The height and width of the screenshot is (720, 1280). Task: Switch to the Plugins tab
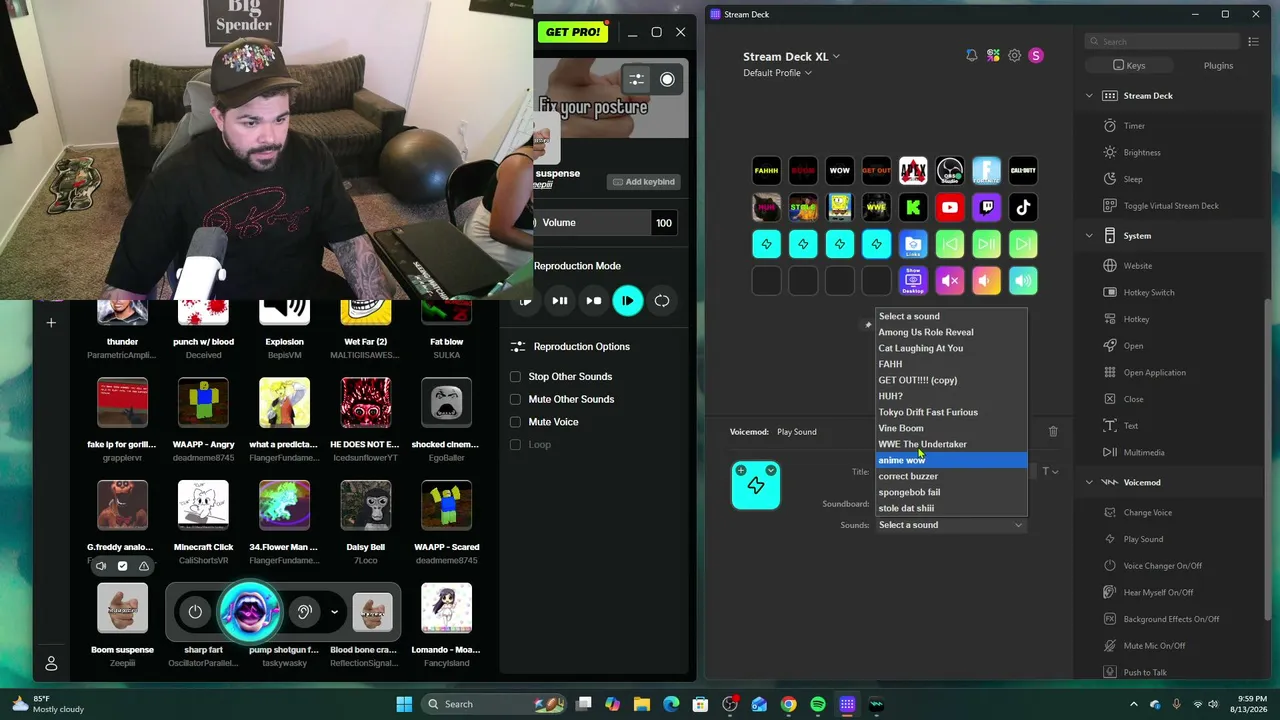point(1218,66)
